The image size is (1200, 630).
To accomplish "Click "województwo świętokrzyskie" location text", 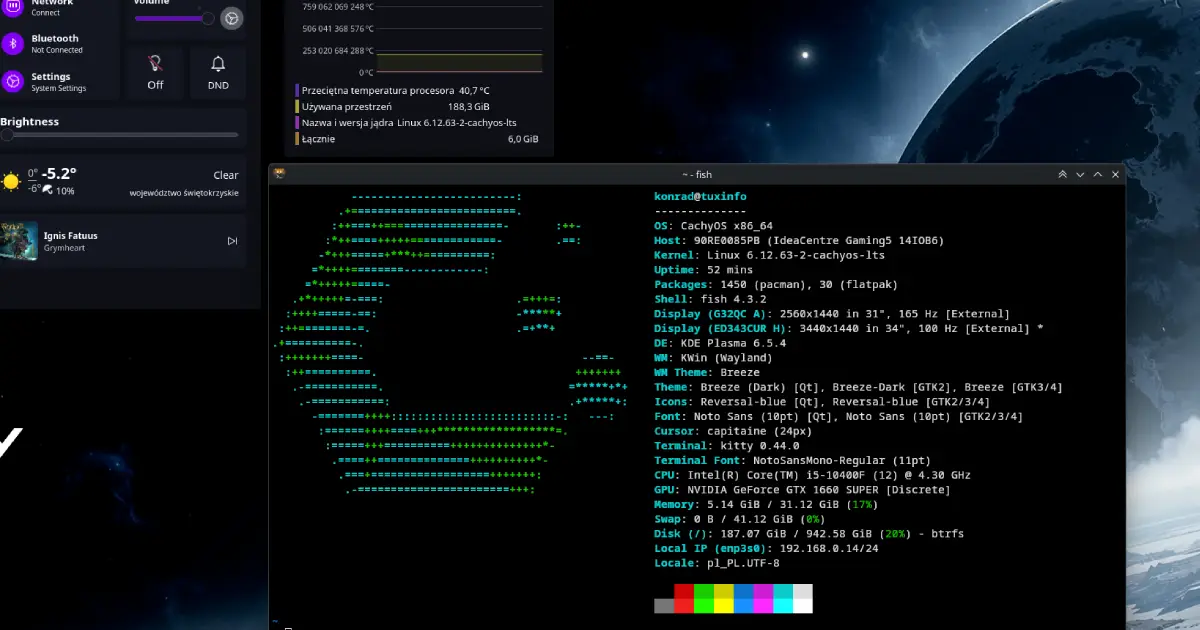I will click(184, 193).
